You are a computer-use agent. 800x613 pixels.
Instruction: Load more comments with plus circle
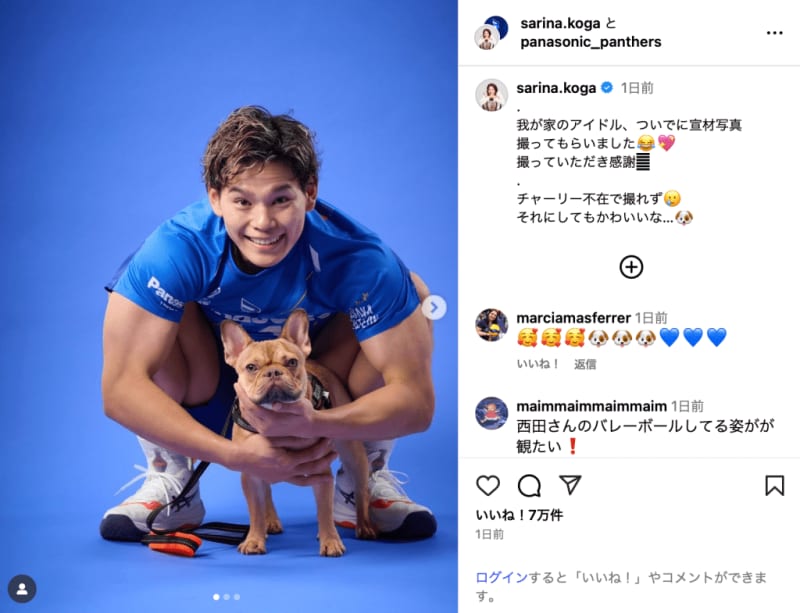(x=631, y=267)
